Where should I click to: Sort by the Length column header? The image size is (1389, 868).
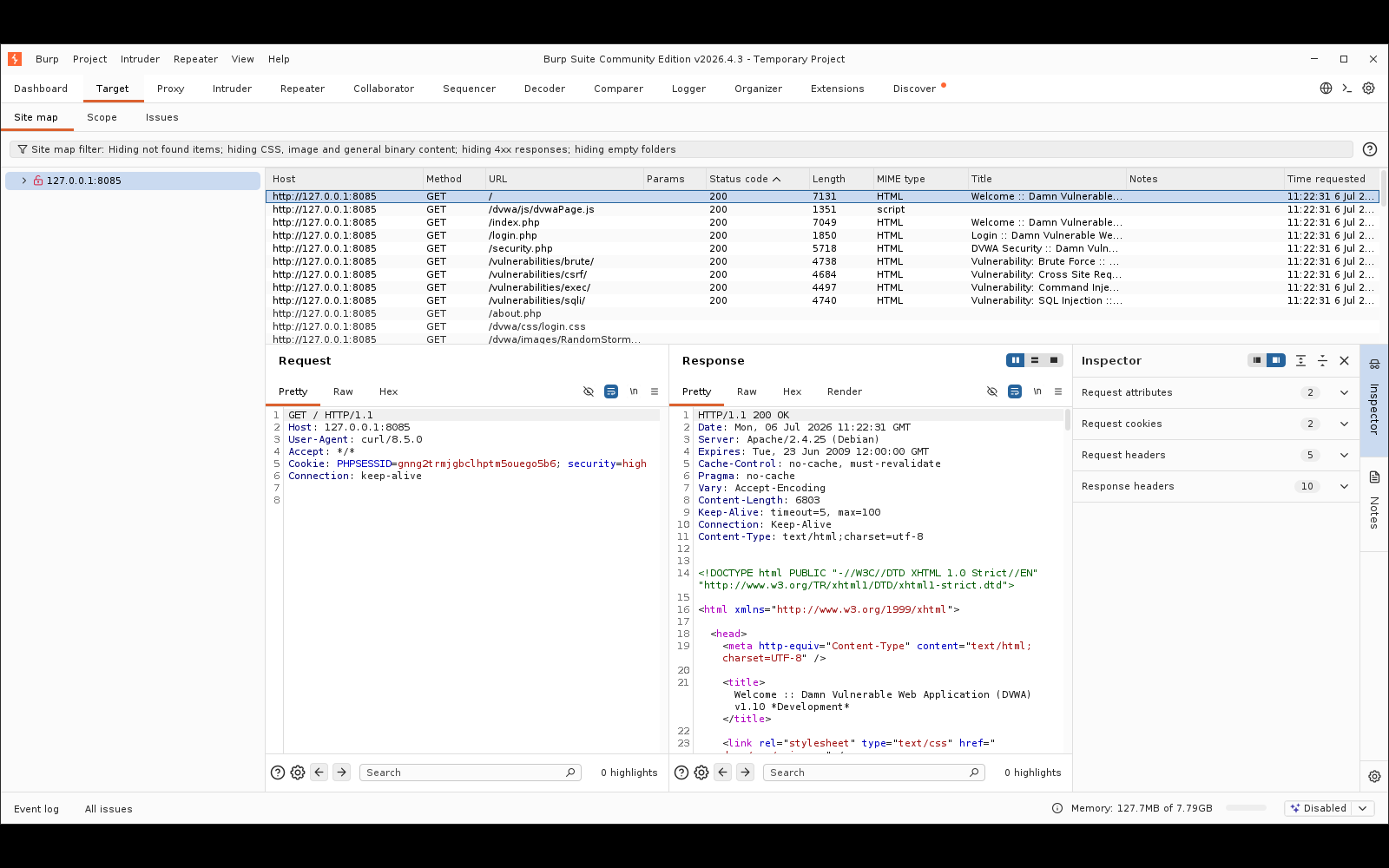[839, 179]
